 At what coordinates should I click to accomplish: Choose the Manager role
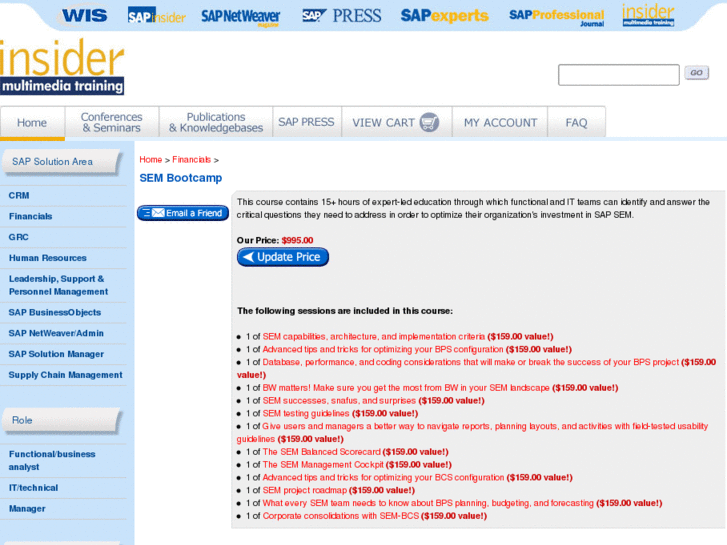[27, 509]
